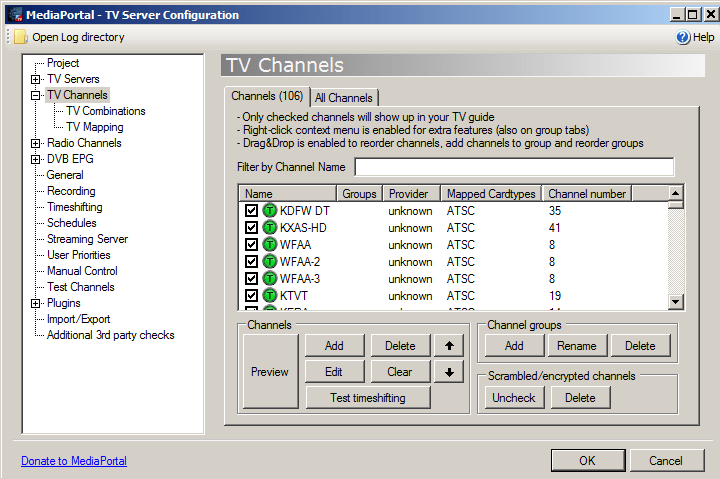Click the folder icon beside Open Log directory
720x479 pixels.
pyautogui.click(x=20, y=37)
